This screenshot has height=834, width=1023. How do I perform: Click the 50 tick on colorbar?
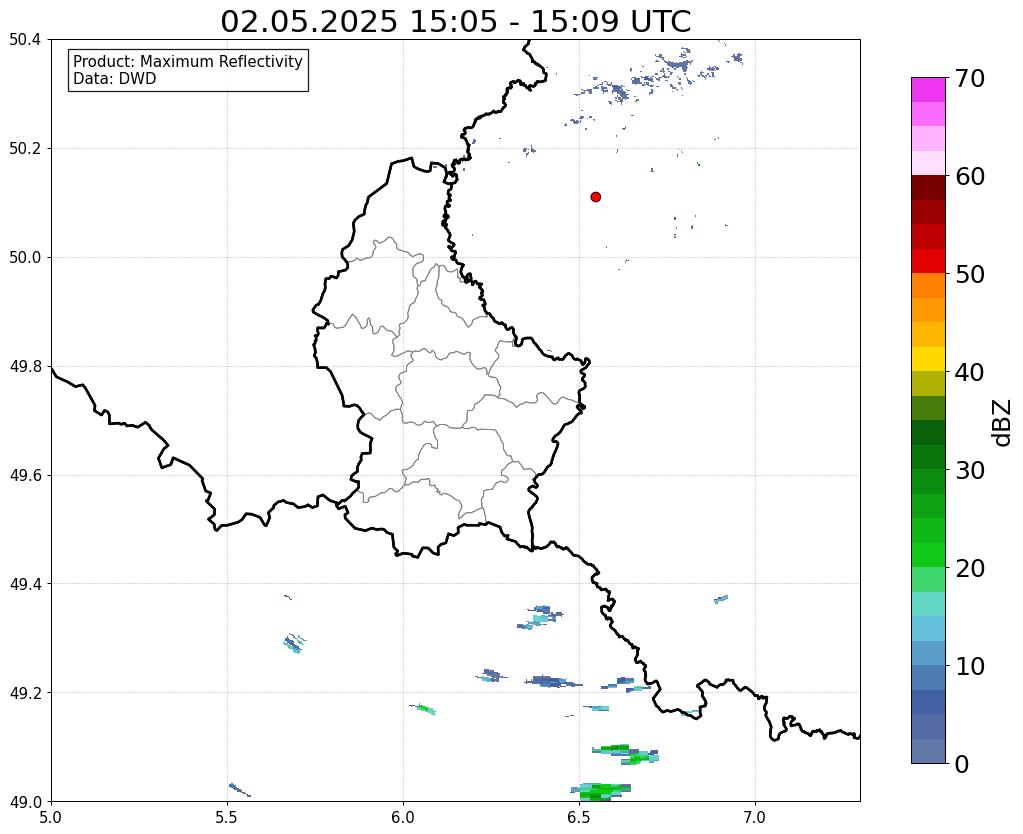click(x=970, y=274)
